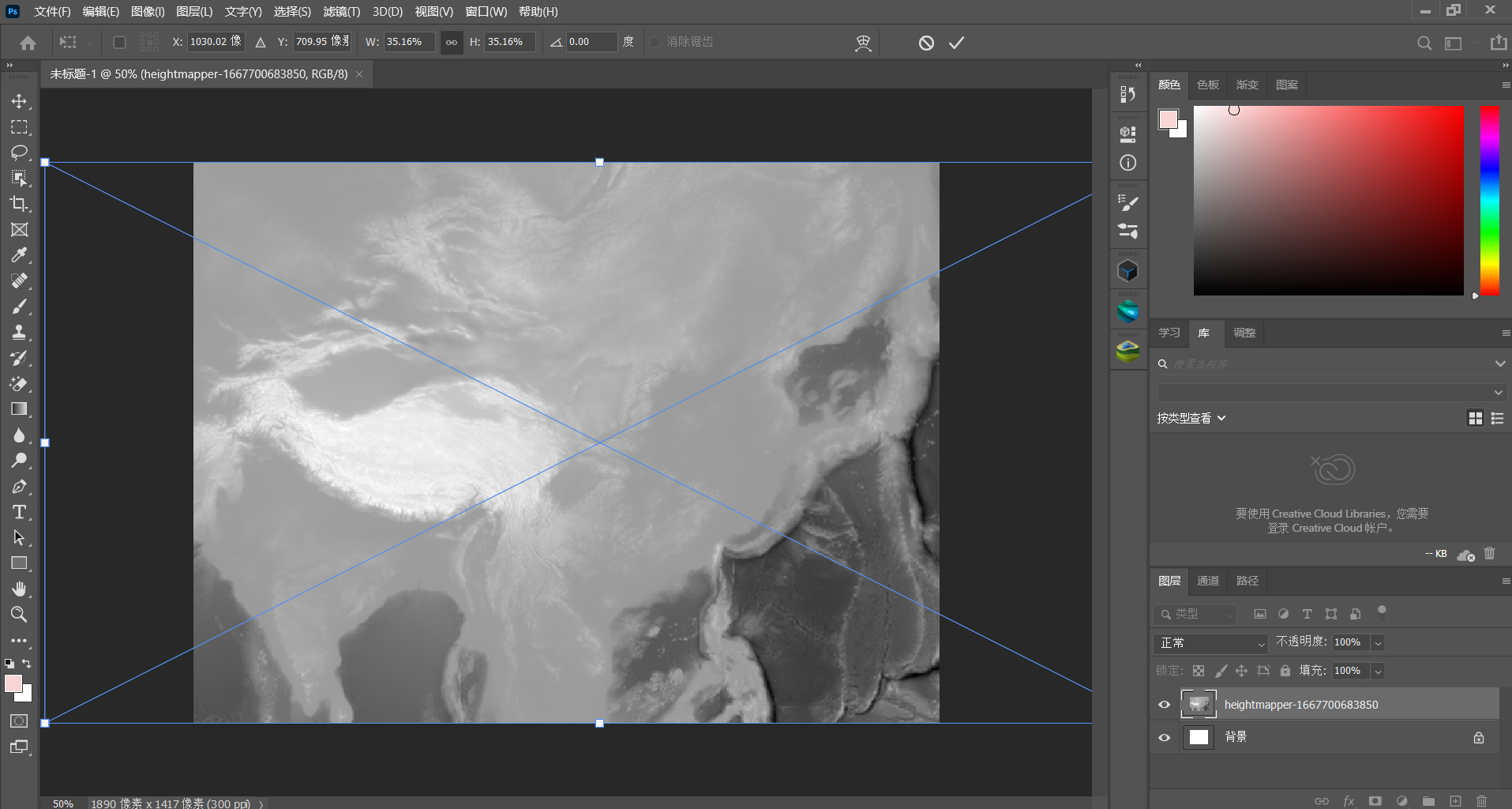The image size is (1512, 809).
Task: Select the Clone Stamp tool
Action: (x=19, y=333)
